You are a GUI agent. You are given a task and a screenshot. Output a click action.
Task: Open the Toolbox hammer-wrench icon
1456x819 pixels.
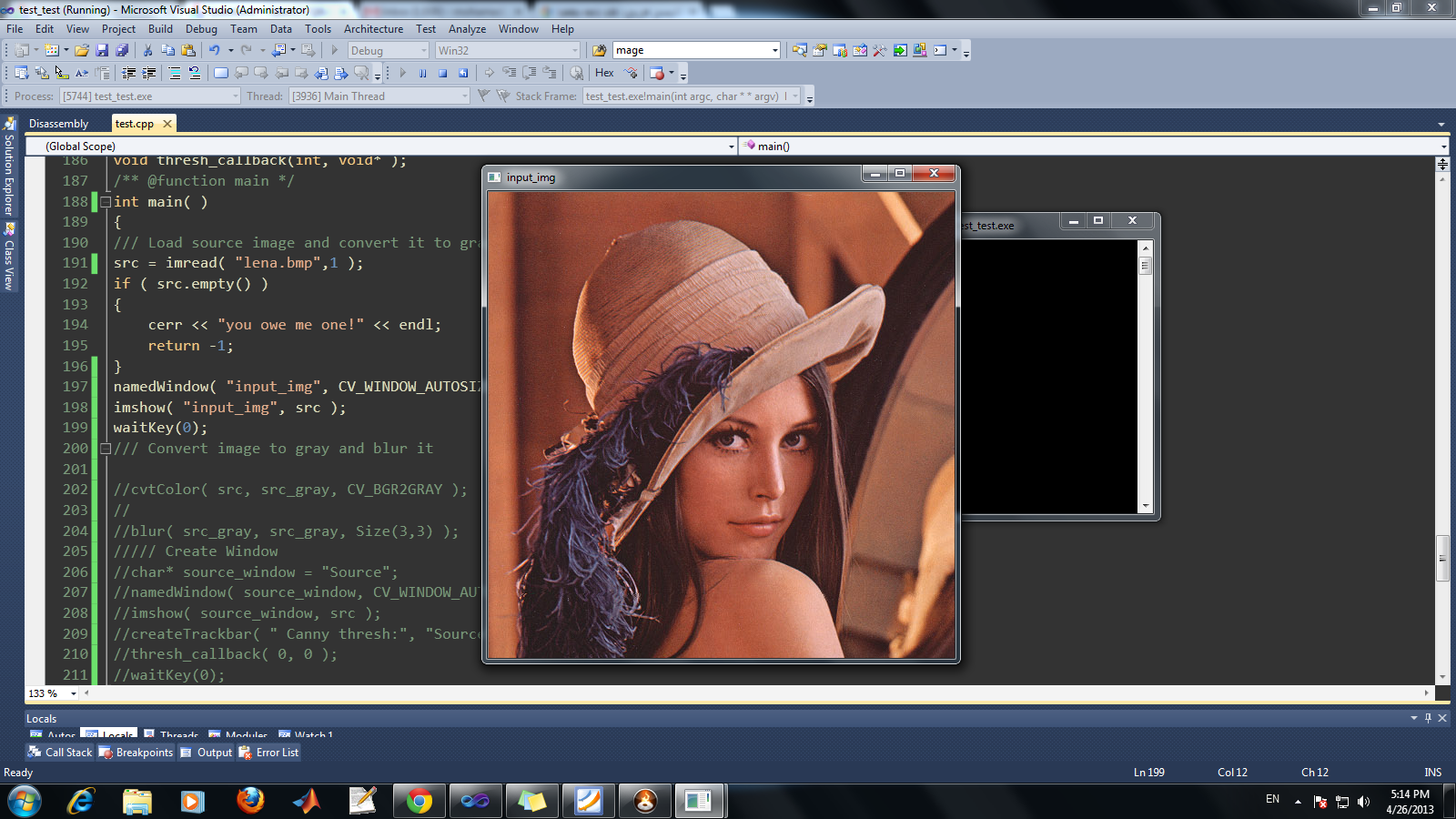point(880,50)
